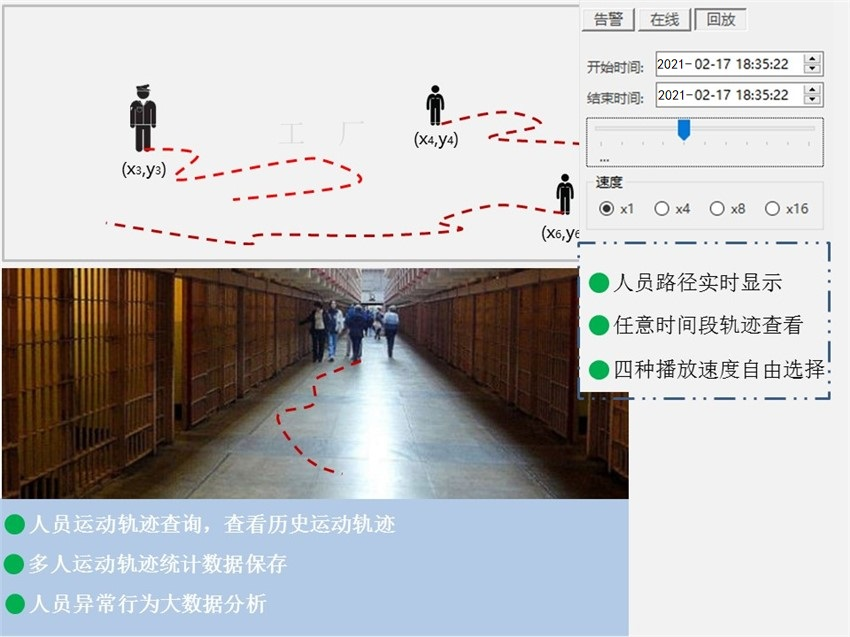Click the blue playback slider thumb

click(x=684, y=130)
